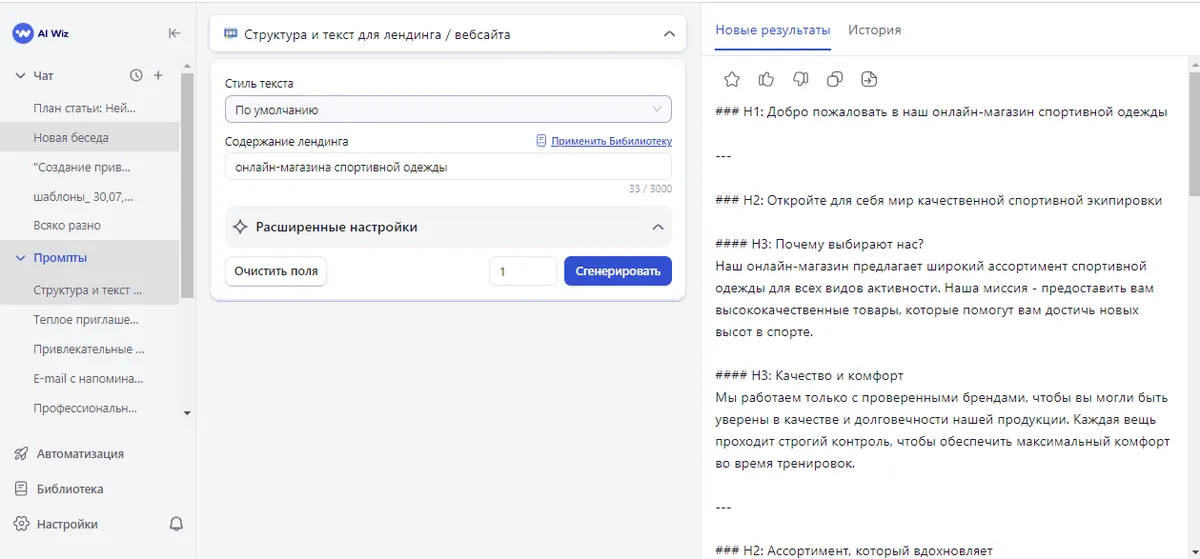Open Автоматизация in sidebar

point(80,453)
